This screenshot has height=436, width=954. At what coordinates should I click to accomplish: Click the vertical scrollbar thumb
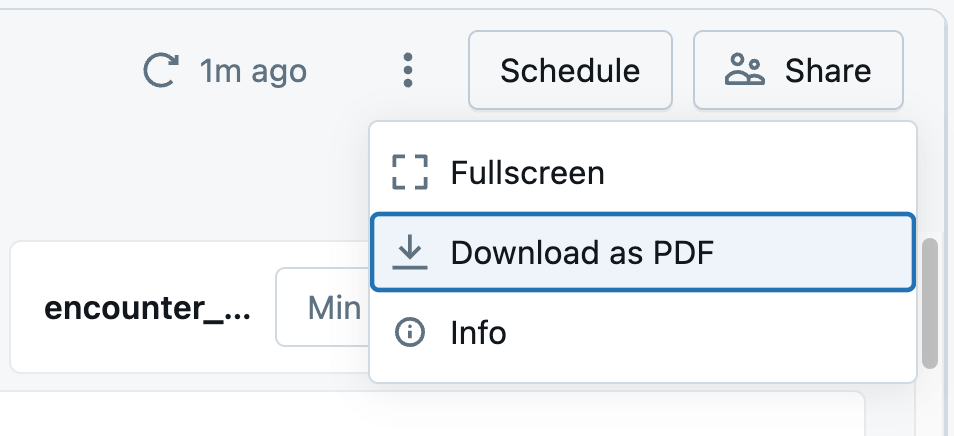(930, 302)
